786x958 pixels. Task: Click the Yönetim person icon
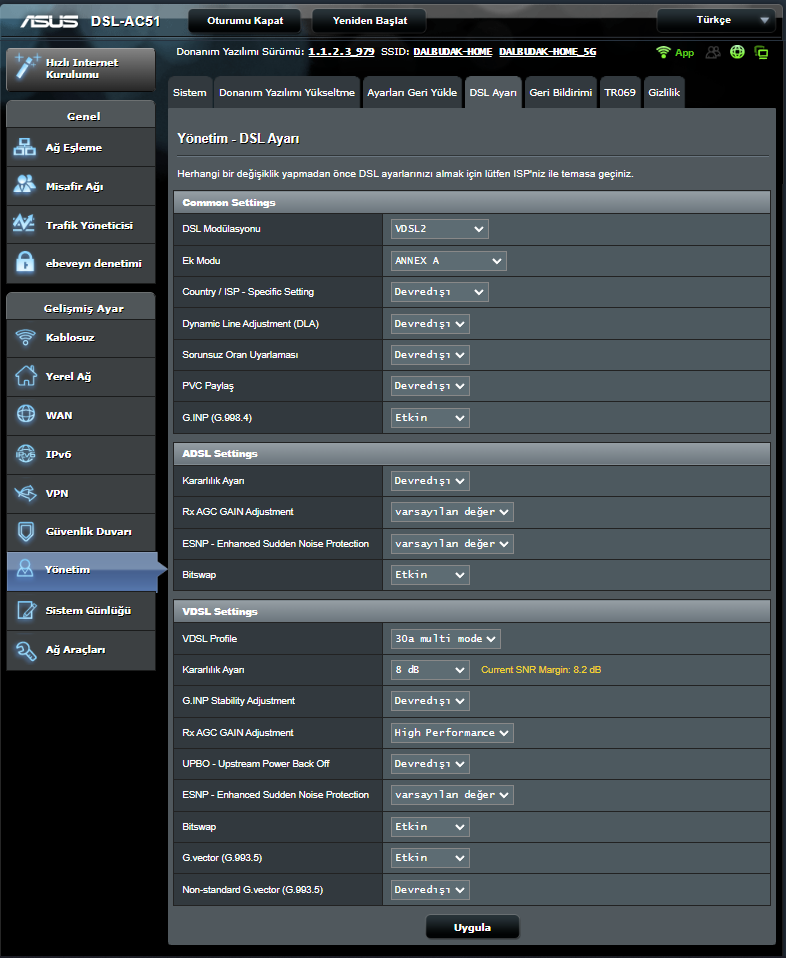25,569
